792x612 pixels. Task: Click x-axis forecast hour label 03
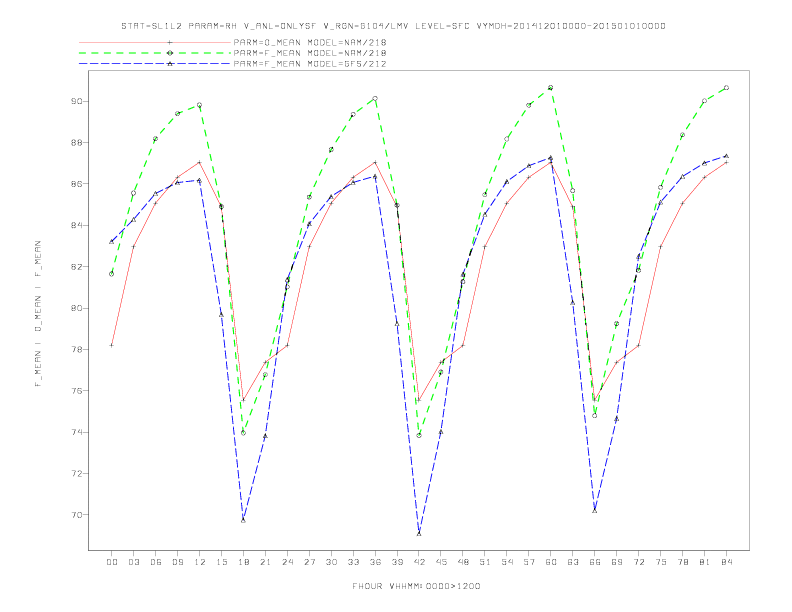point(133,562)
